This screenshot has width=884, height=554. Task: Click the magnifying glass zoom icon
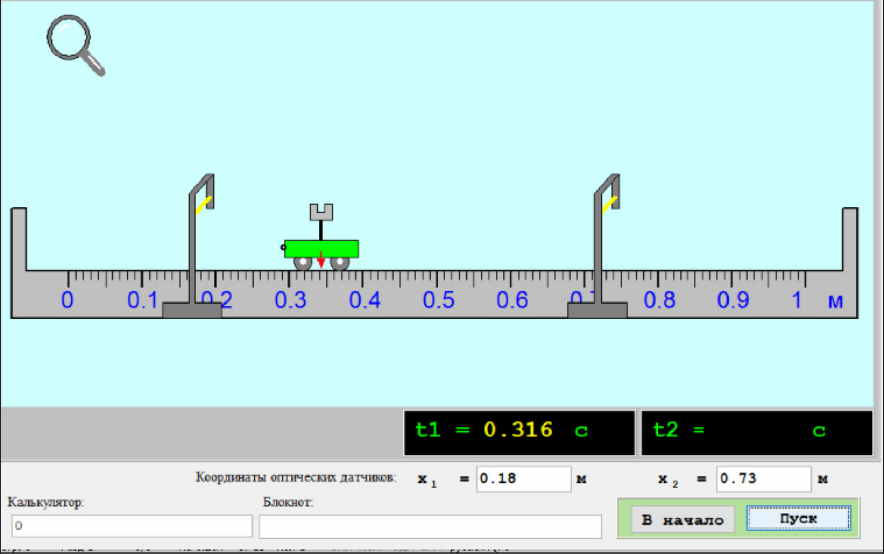[76, 45]
